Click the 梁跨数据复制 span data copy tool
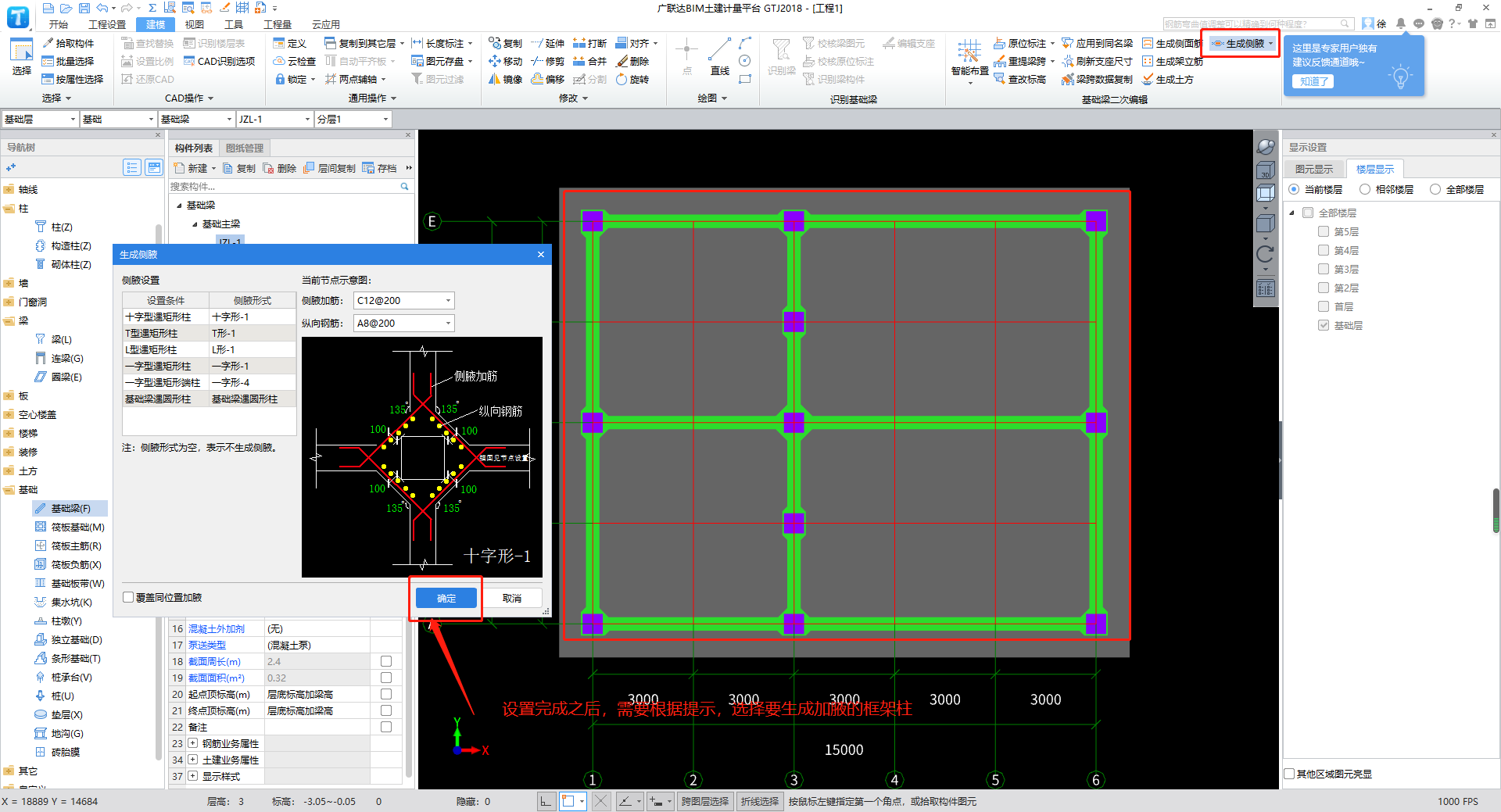This screenshot has width=1501, height=812. [x=1097, y=79]
